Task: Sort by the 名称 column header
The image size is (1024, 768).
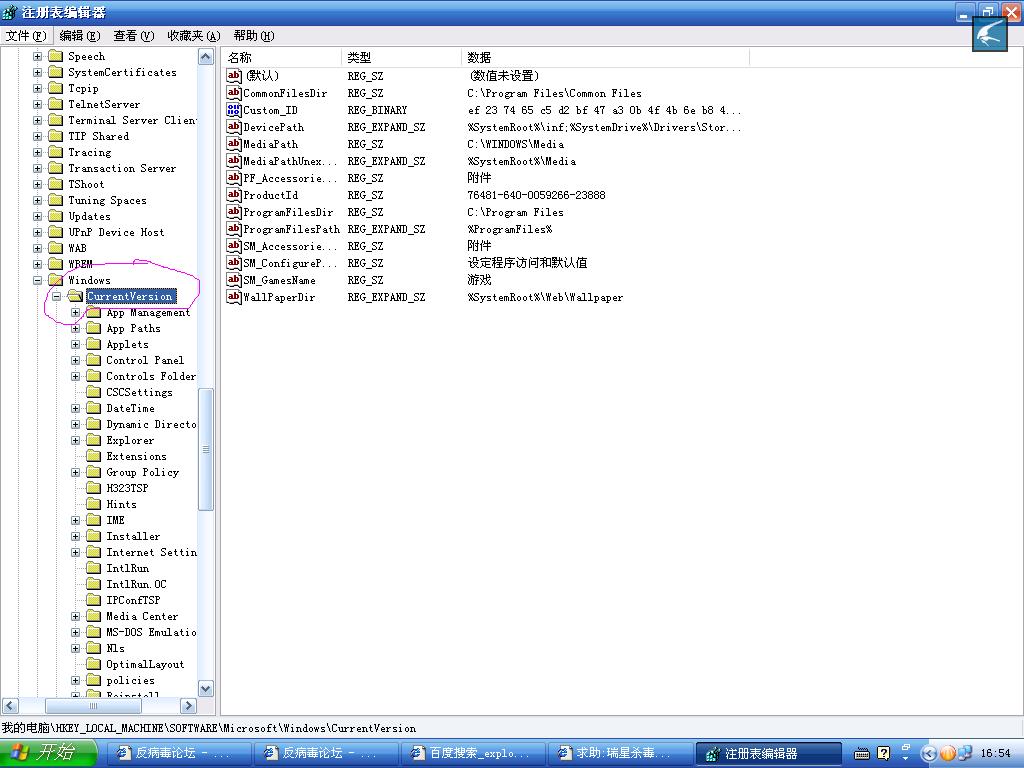Action: click(x=281, y=57)
